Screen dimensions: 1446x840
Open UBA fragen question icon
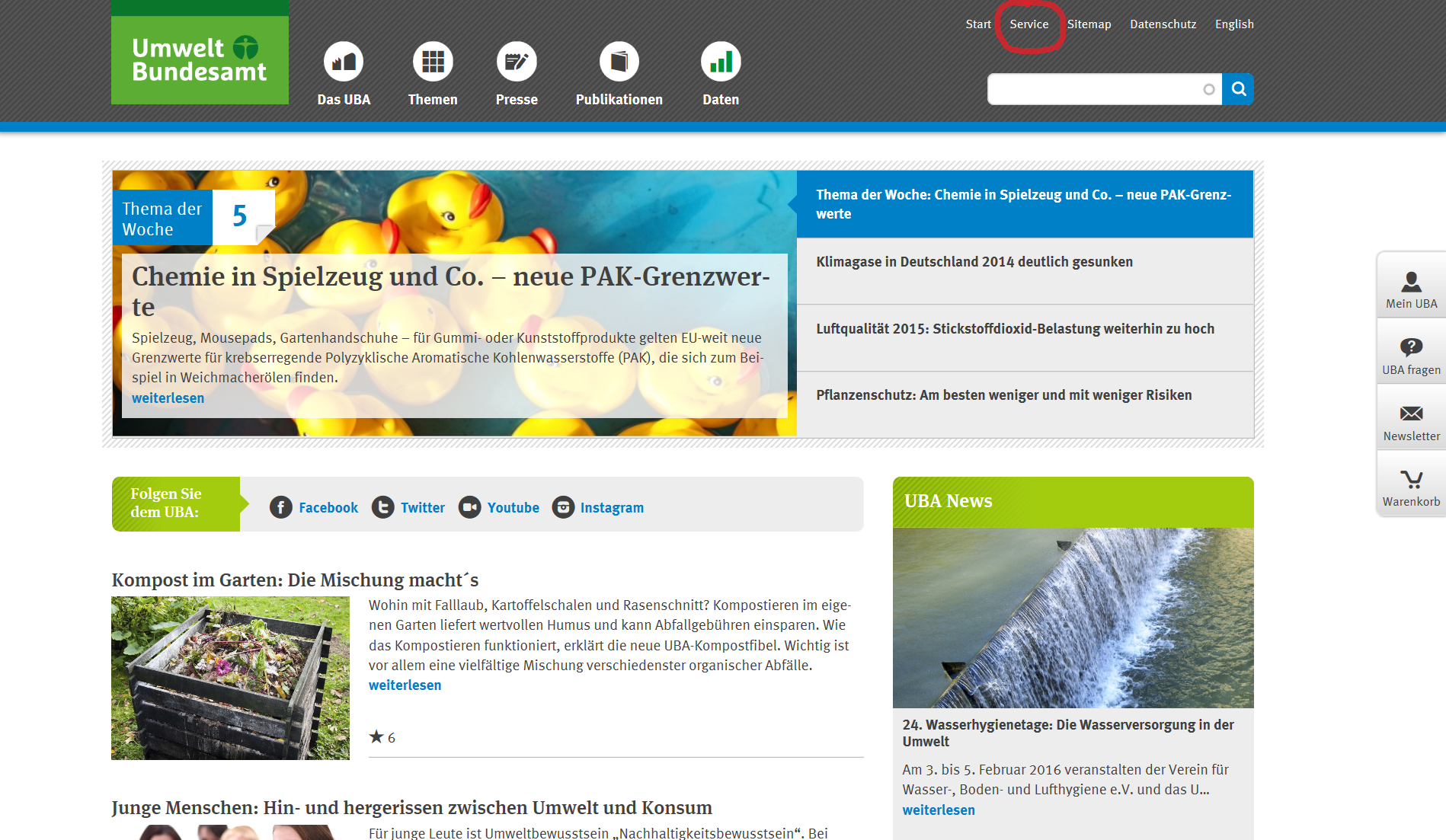(x=1411, y=348)
